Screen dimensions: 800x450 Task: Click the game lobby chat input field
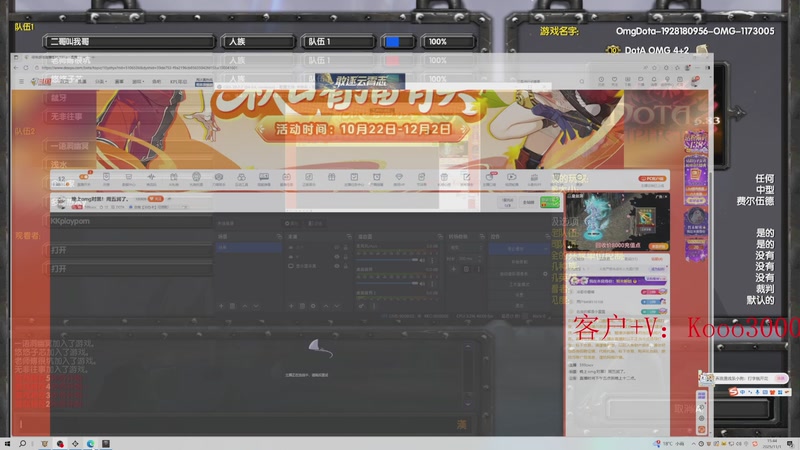240,424
